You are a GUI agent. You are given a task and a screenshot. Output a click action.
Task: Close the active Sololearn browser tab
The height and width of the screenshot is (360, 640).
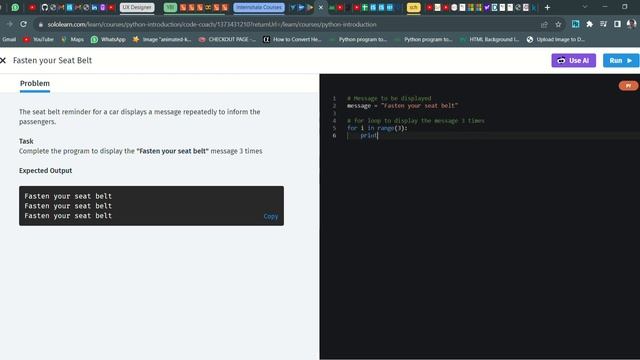321,7
